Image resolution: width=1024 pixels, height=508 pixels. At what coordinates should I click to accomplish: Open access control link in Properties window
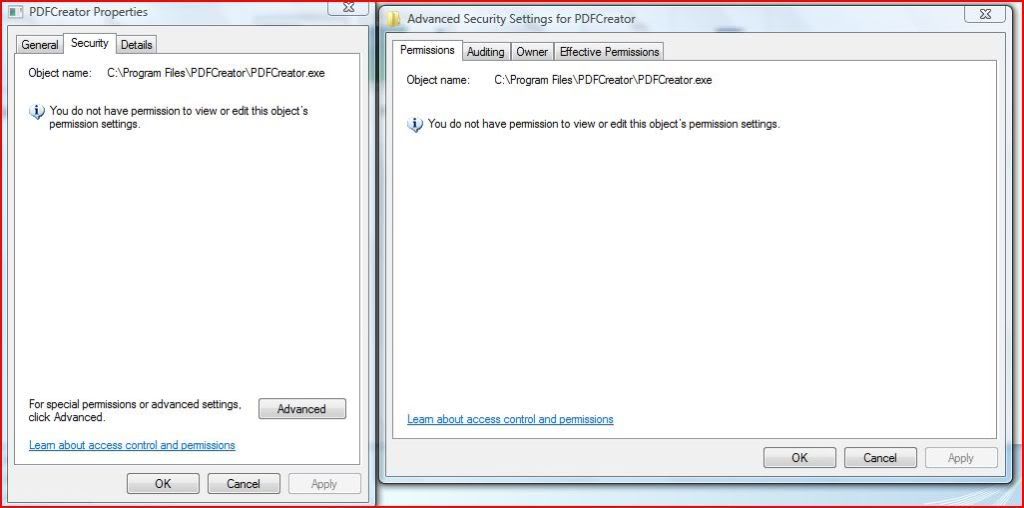(x=132, y=445)
